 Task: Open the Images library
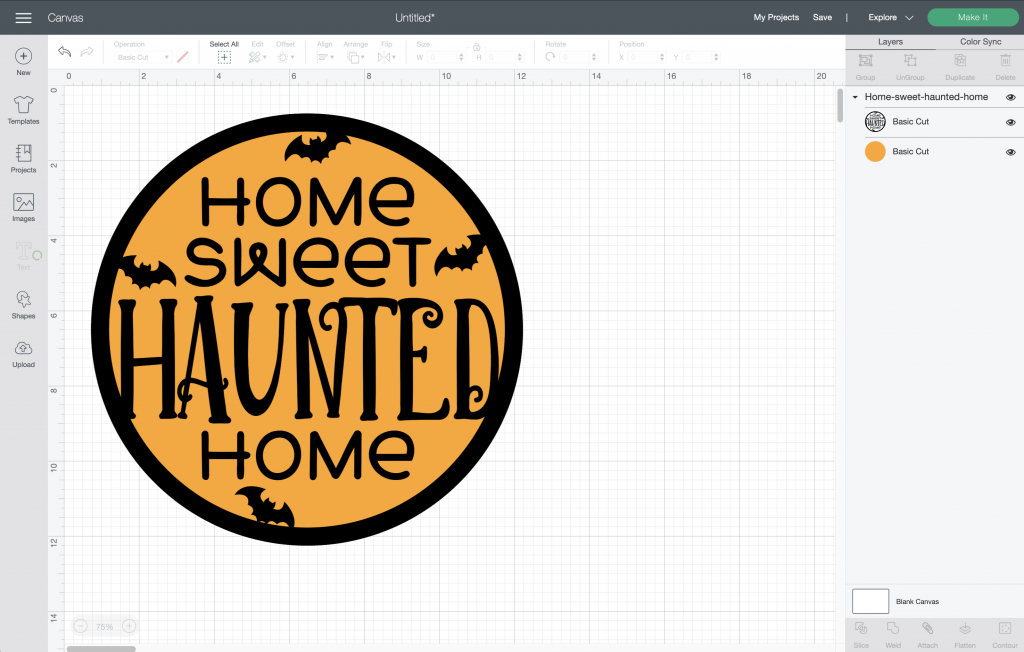pyautogui.click(x=24, y=208)
